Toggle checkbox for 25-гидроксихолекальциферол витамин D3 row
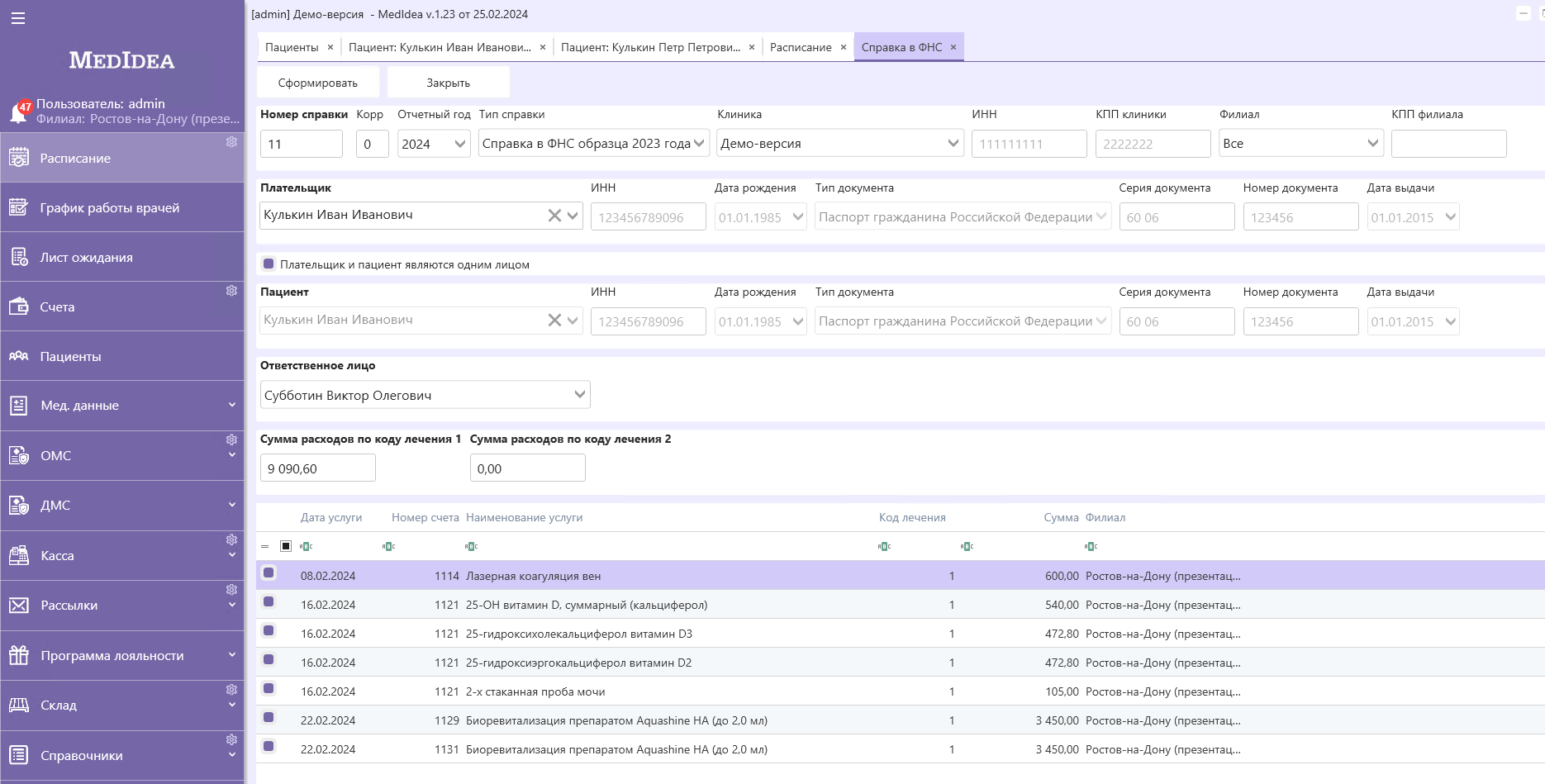Screen dimensions: 1545x784 pos(269,630)
